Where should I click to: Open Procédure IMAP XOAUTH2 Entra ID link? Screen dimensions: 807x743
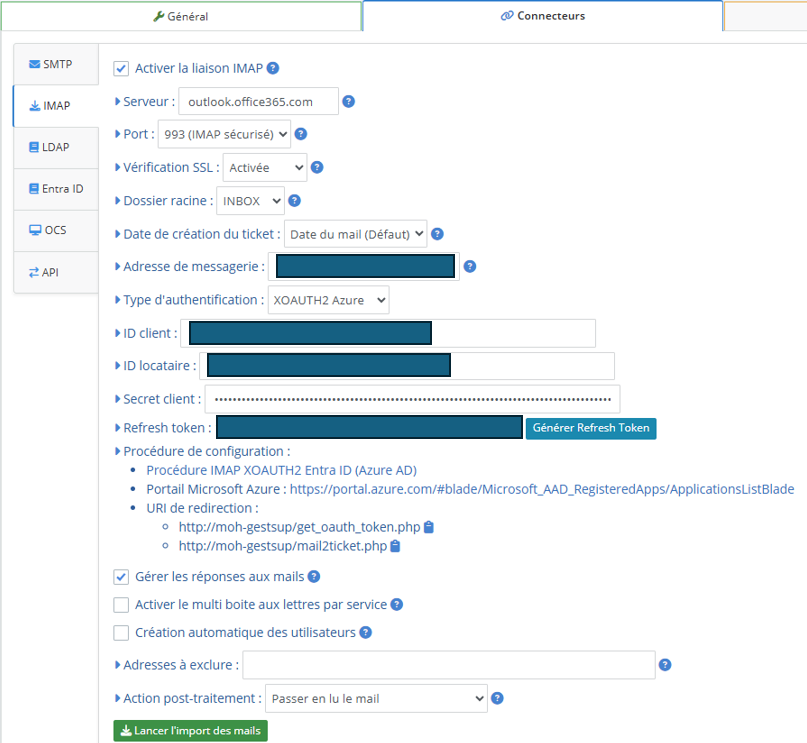point(281,470)
